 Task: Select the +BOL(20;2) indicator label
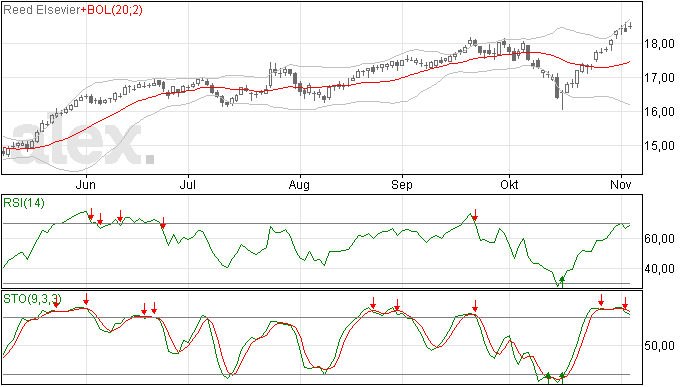(x=112, y=10)
